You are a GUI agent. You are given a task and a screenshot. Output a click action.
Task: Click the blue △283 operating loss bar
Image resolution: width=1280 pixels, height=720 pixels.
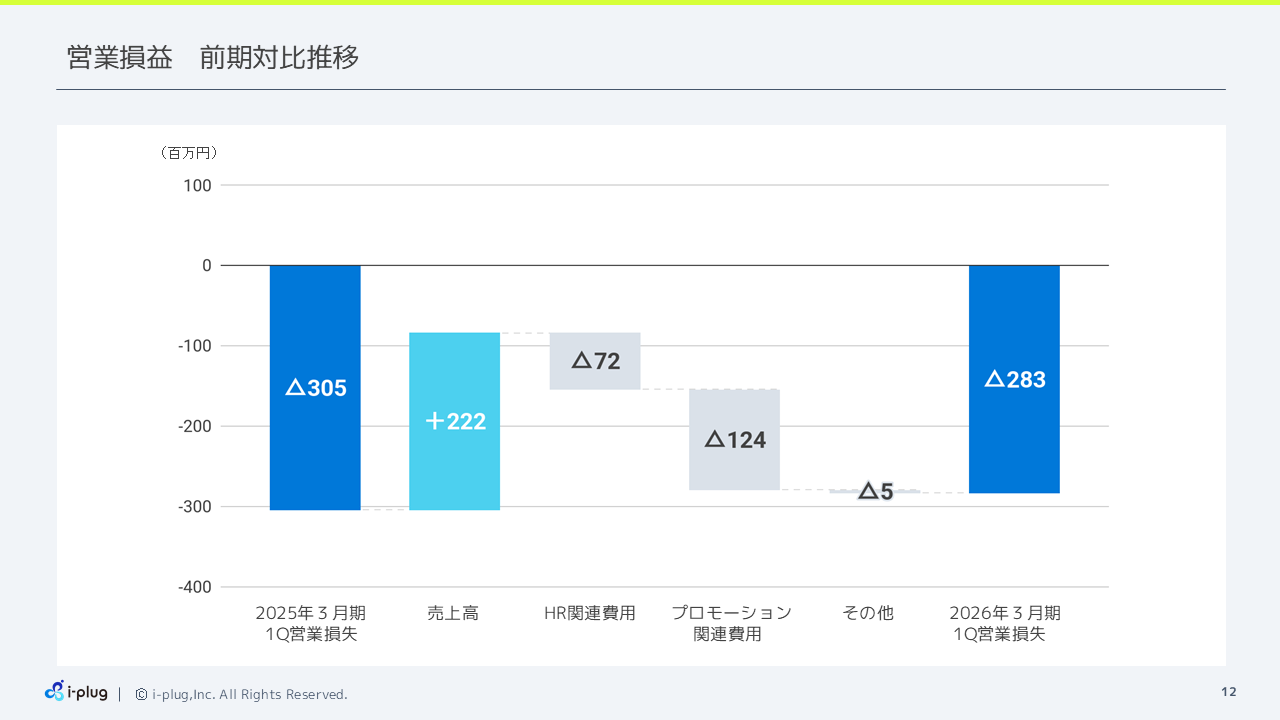pyautogui.click(x=1014, y=378)
